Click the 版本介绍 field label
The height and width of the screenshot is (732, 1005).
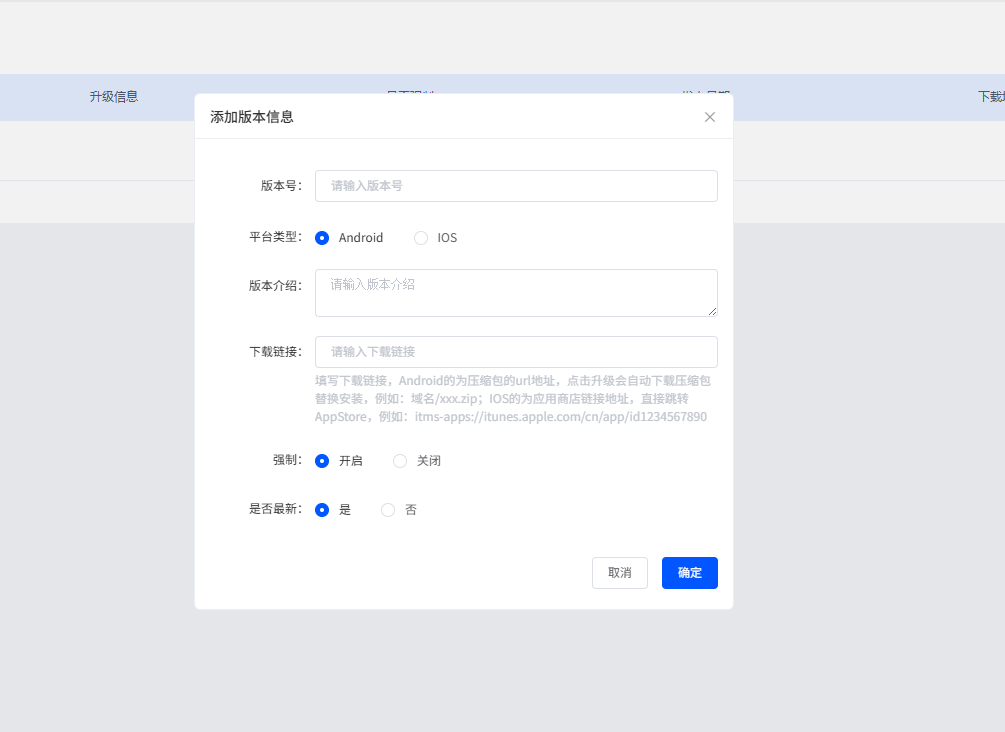(x=275, y=286)
